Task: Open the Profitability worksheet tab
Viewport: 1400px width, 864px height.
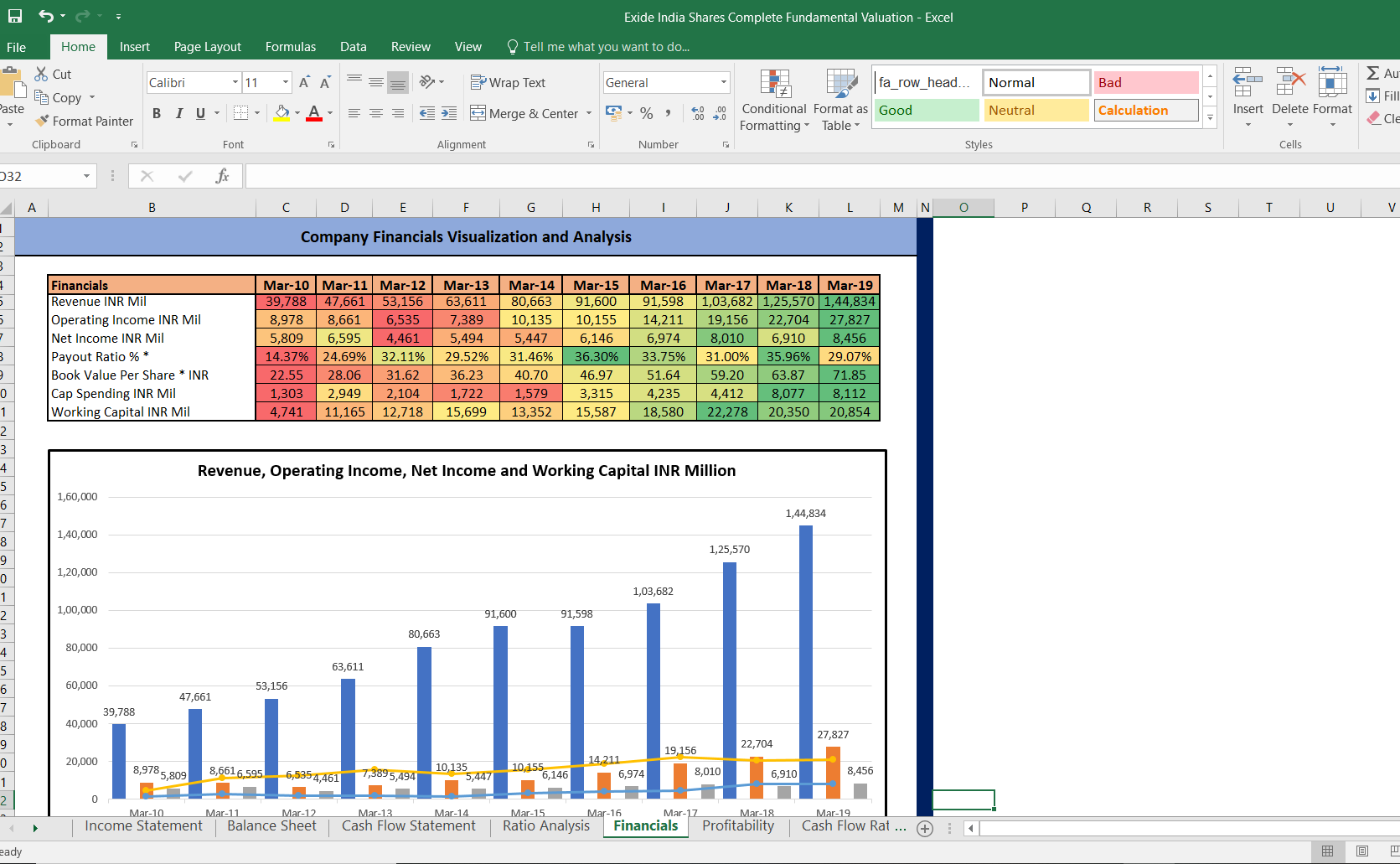Action: 738,826
